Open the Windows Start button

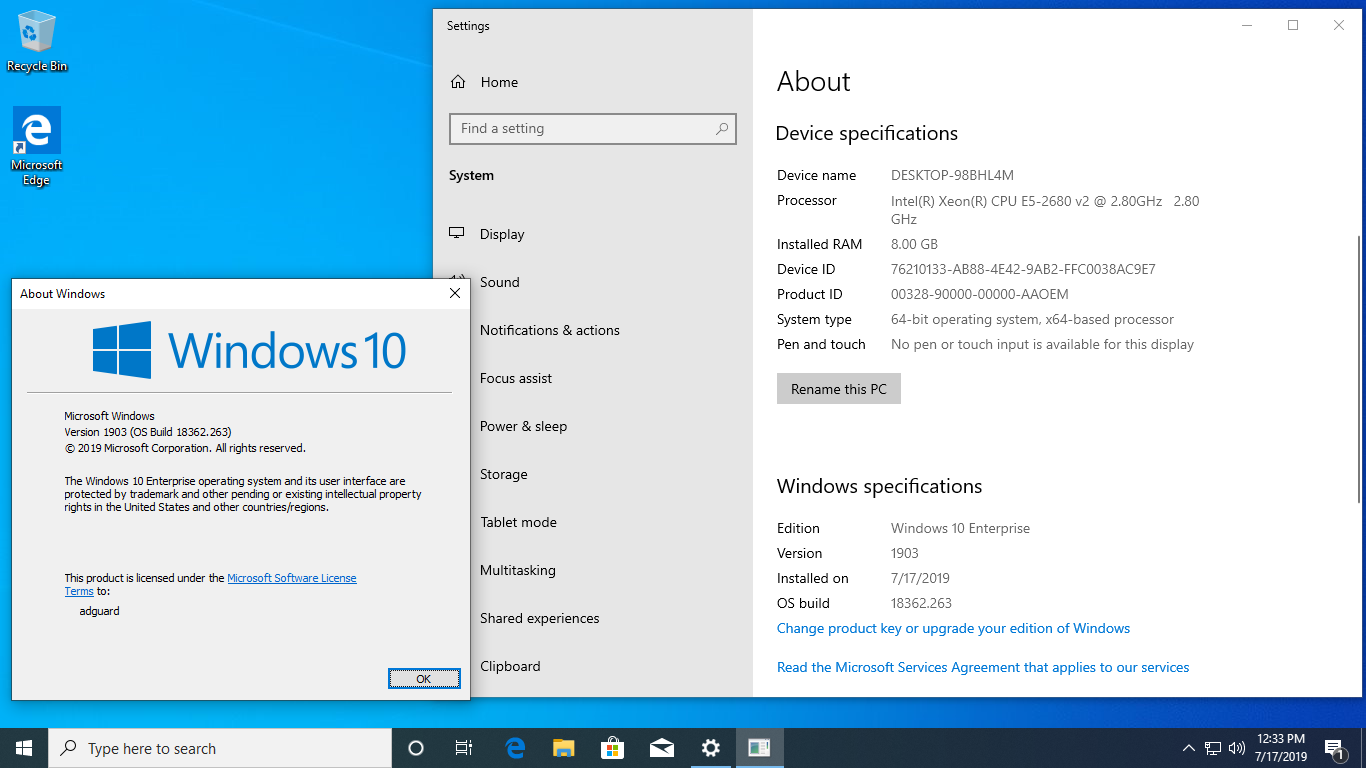24,748
